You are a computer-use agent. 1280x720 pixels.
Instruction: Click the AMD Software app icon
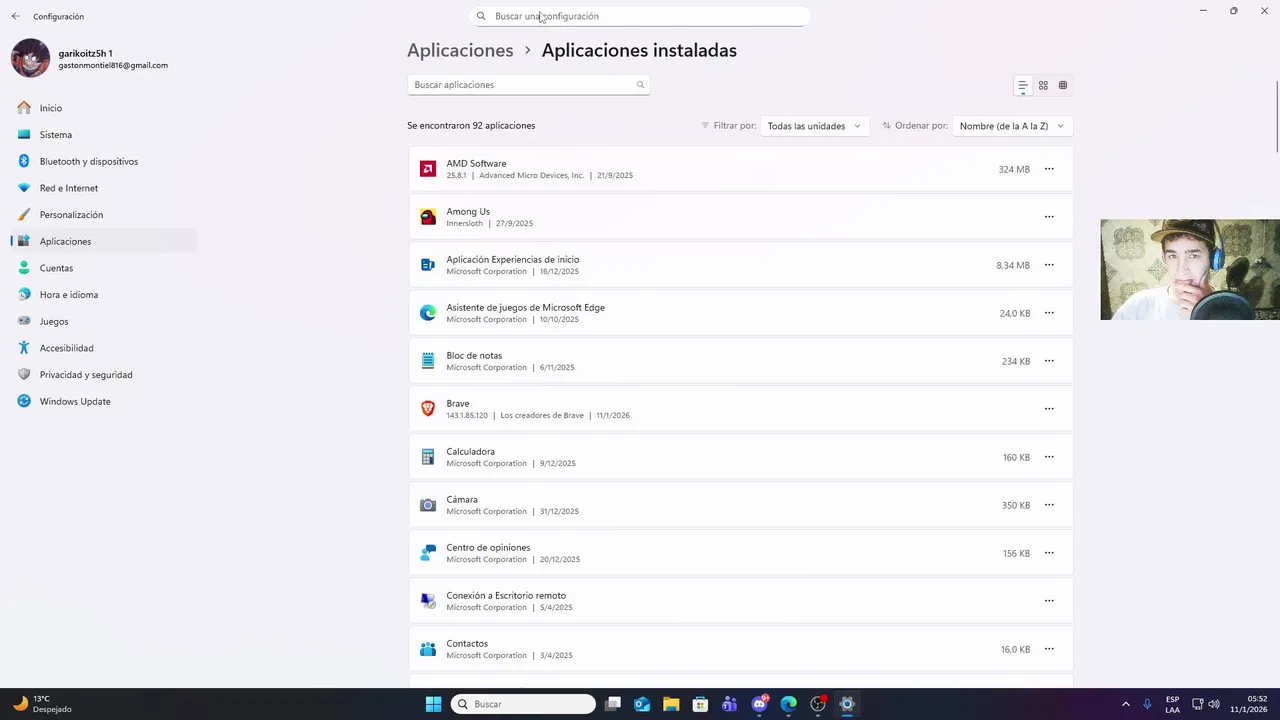coord(428,169)
